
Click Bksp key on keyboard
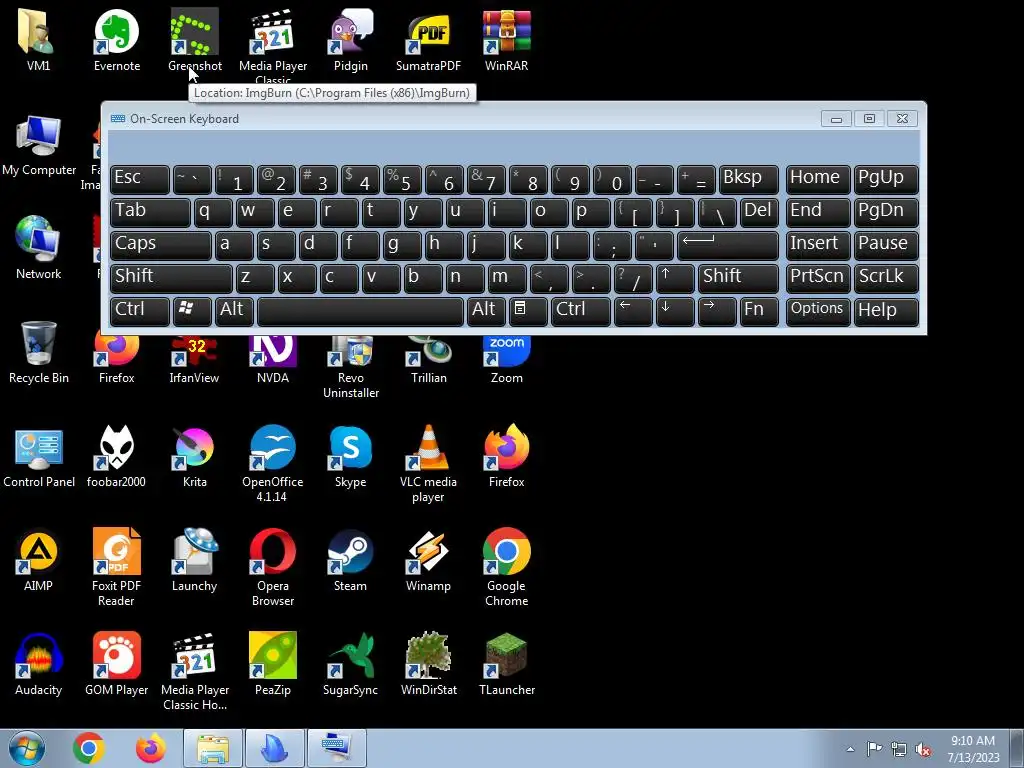(x=748, y=179)
